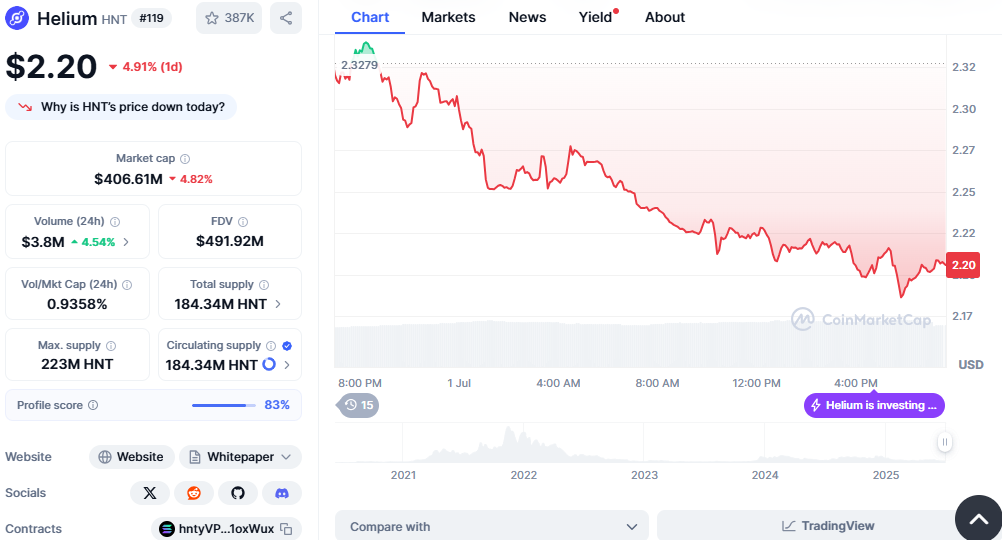Open Helium's X social profile
This screenshot has width=1002, height=540.
tap(150, 493)
